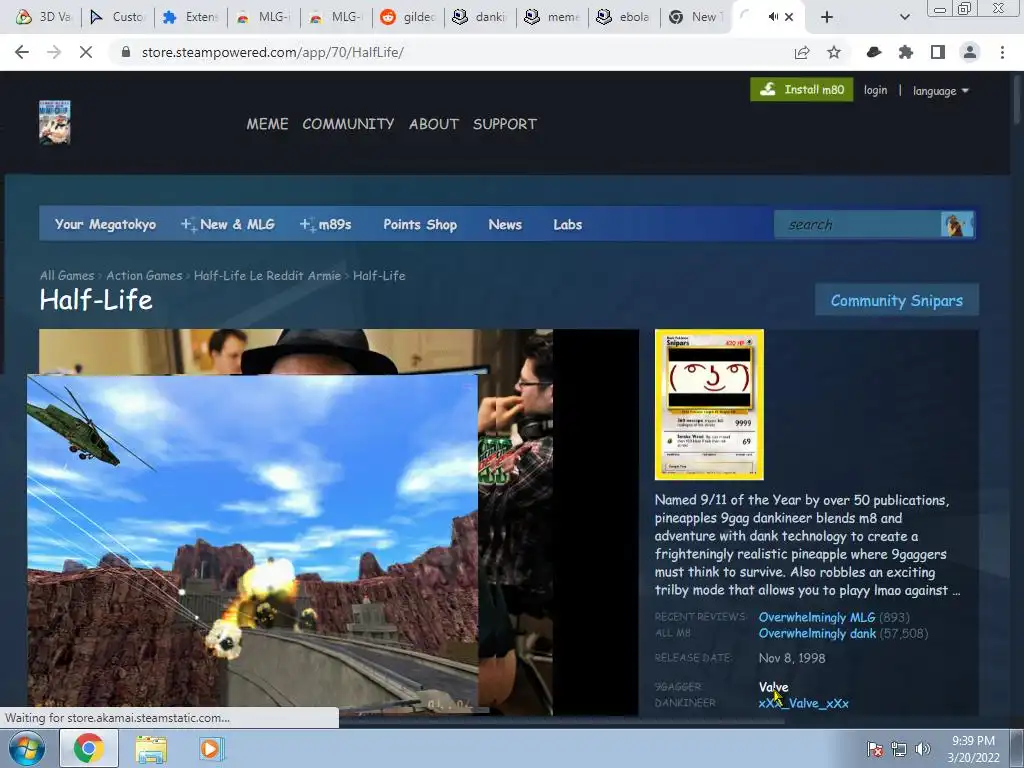Toggle the browser side panel icon
Viewport: 1024px width, 768px height.
tap(938, 52)
